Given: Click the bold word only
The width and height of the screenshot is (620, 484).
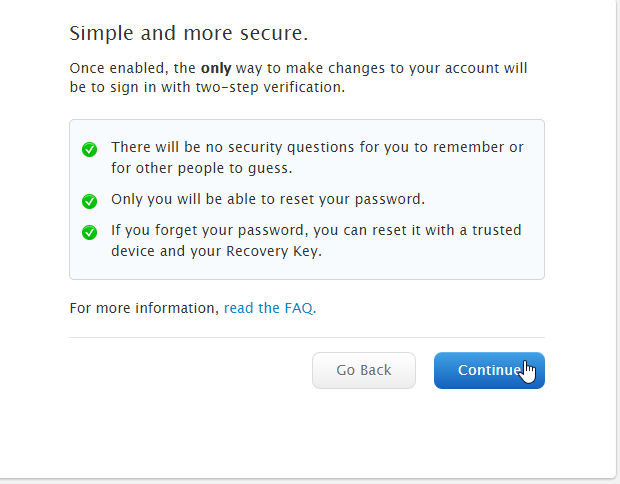Looking at the screenshot, I should (216, 69).
